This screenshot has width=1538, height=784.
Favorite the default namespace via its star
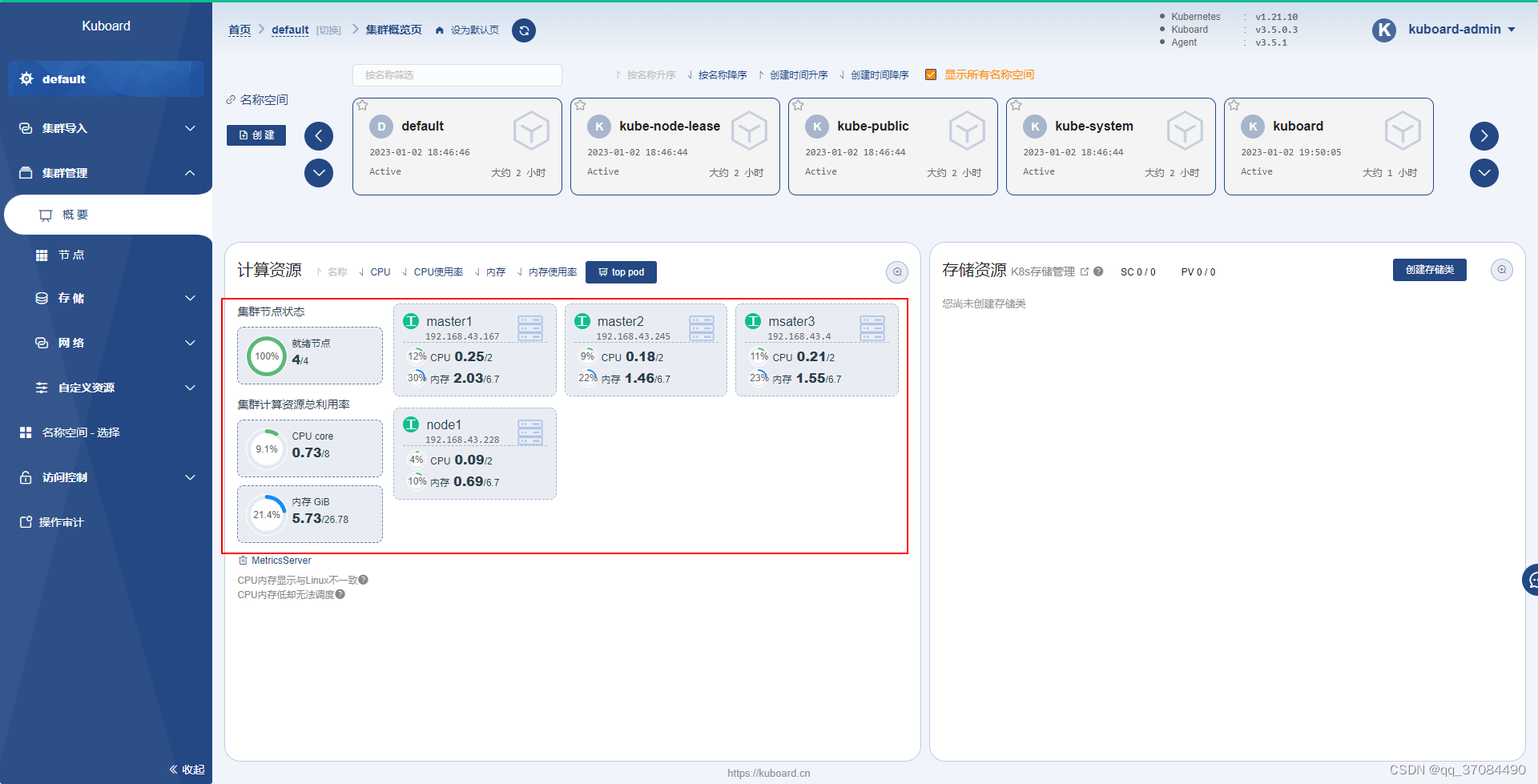(362, 105)
